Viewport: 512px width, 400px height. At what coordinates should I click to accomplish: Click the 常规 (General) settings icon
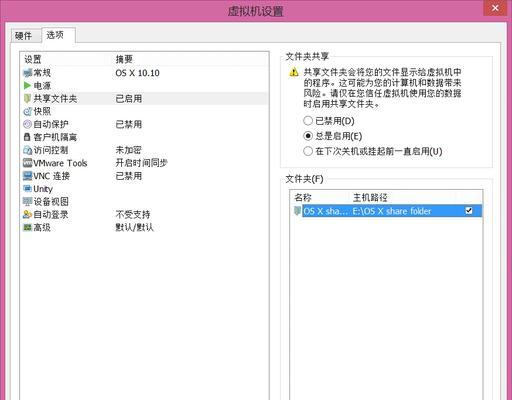click(27, 73)
